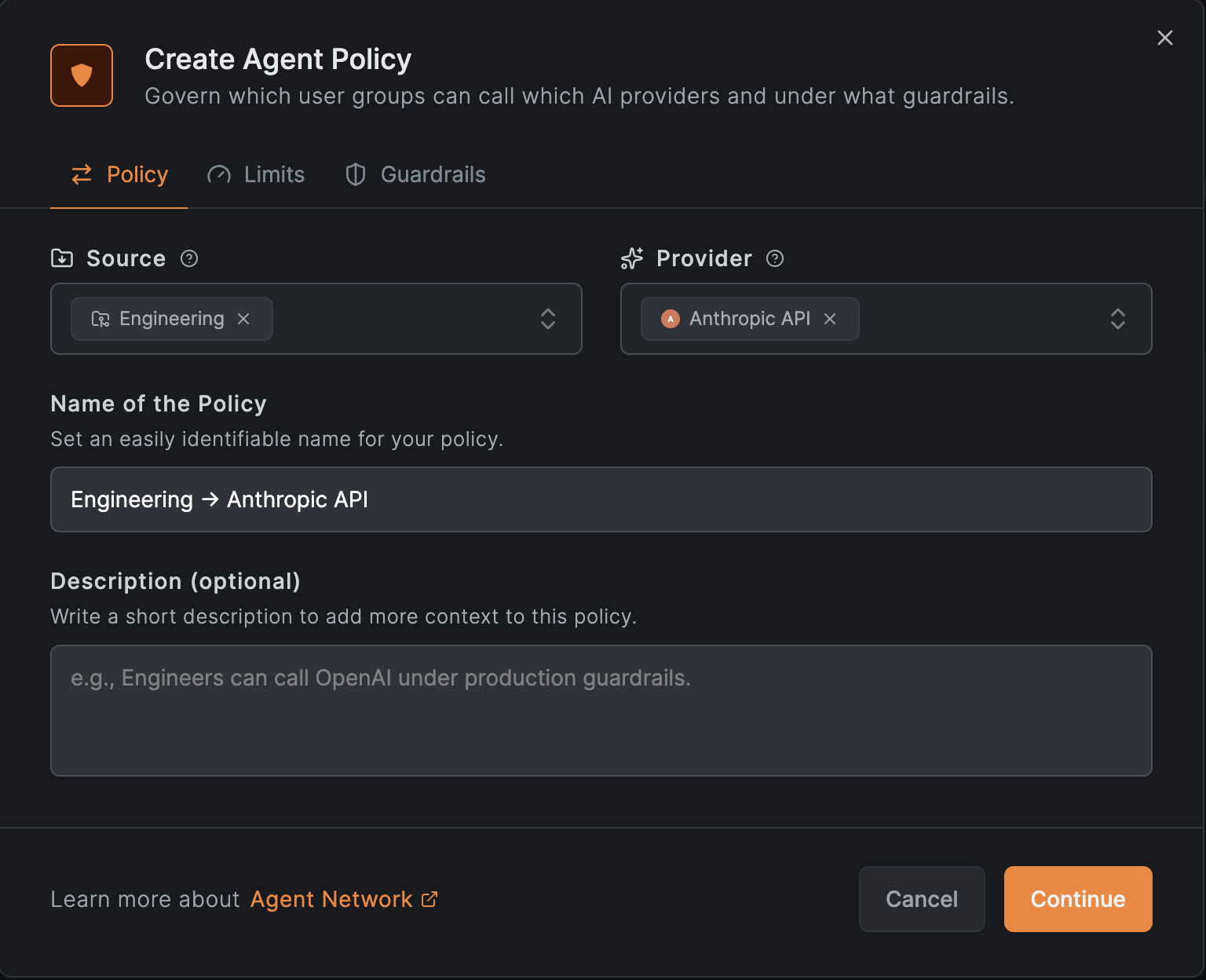Viewport: 1206px width, 980px height.
Task: Close the Create Agent Policy dialog
Action: (x=1165, y=38)
